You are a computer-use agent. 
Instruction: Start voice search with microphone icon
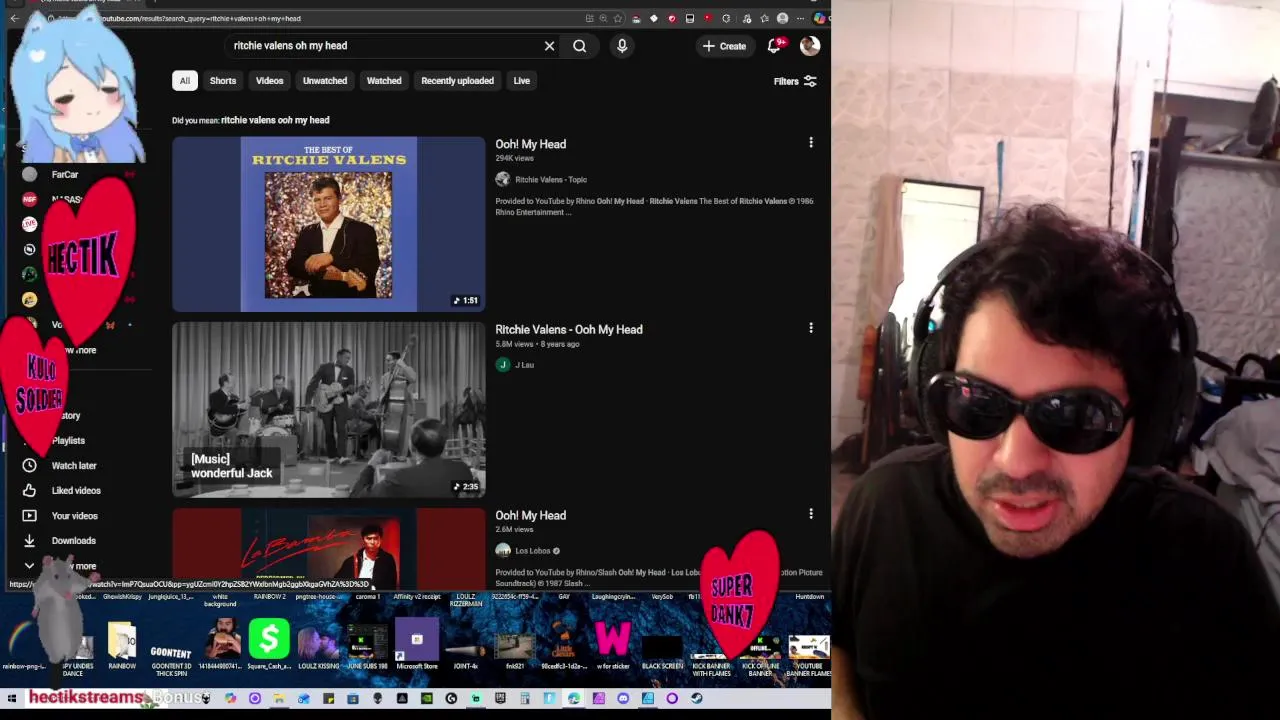pos(622,46)
